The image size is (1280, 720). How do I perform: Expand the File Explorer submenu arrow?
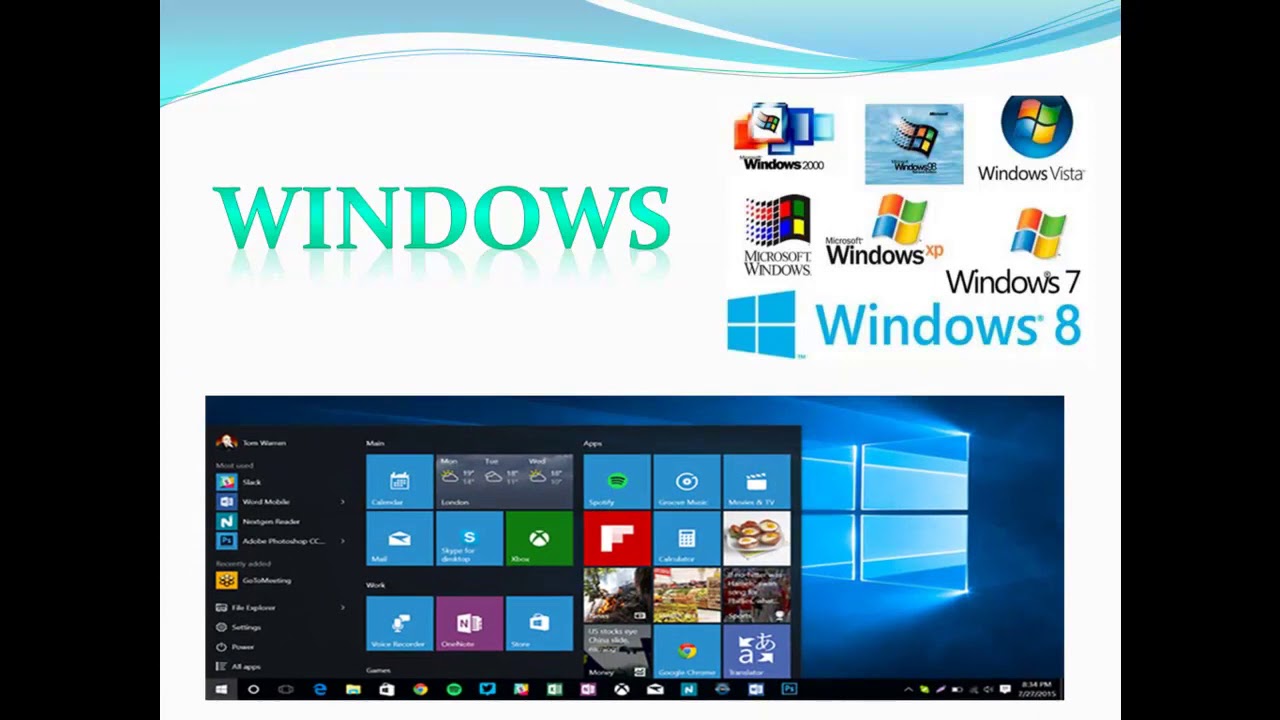(343, 607)
